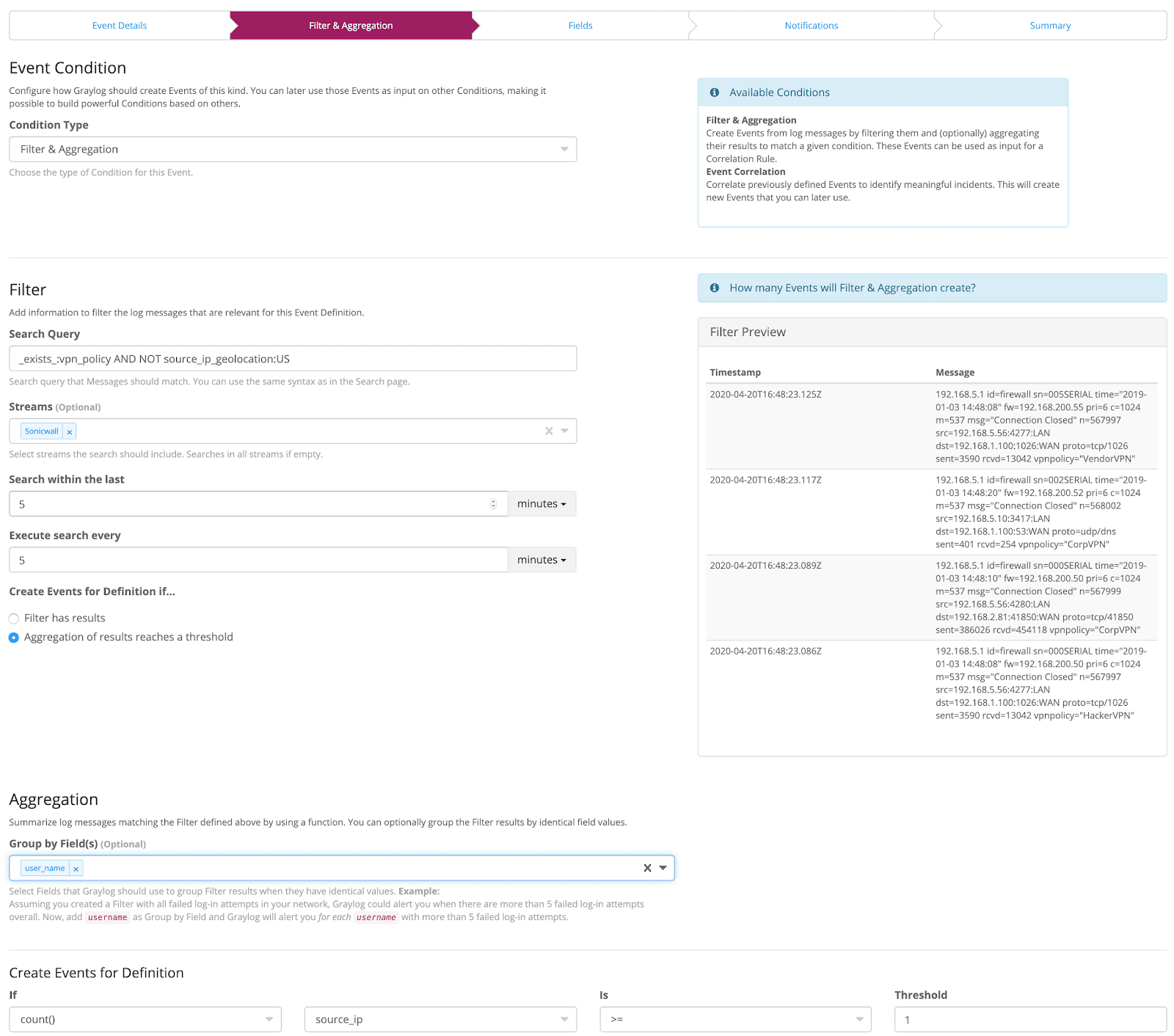Open the Summary step
Screen dimensions: 1174x1036
pyautogui.click(x=1049, y=26)
